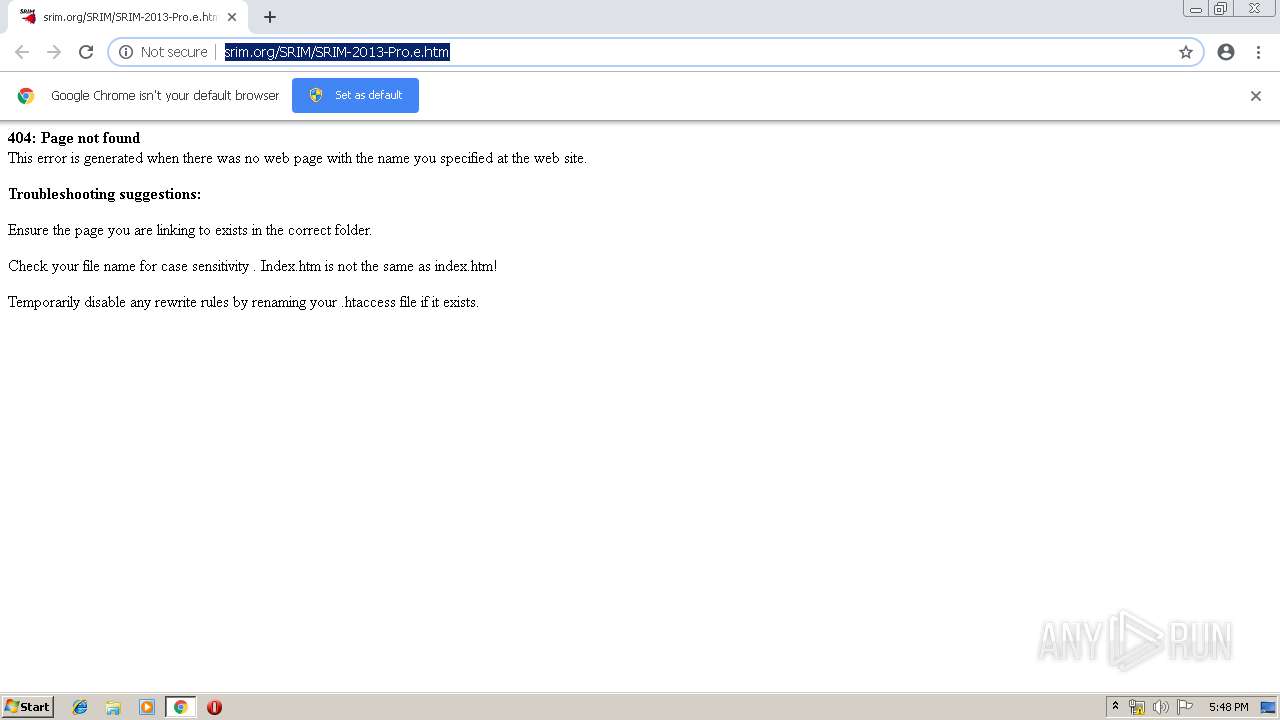
Task: Launch Internet Explorer from taskbar
Action: pos(80,707)
